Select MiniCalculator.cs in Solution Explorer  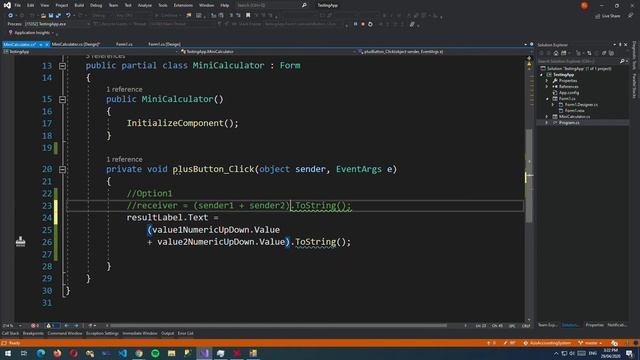(x=574, y=117)
